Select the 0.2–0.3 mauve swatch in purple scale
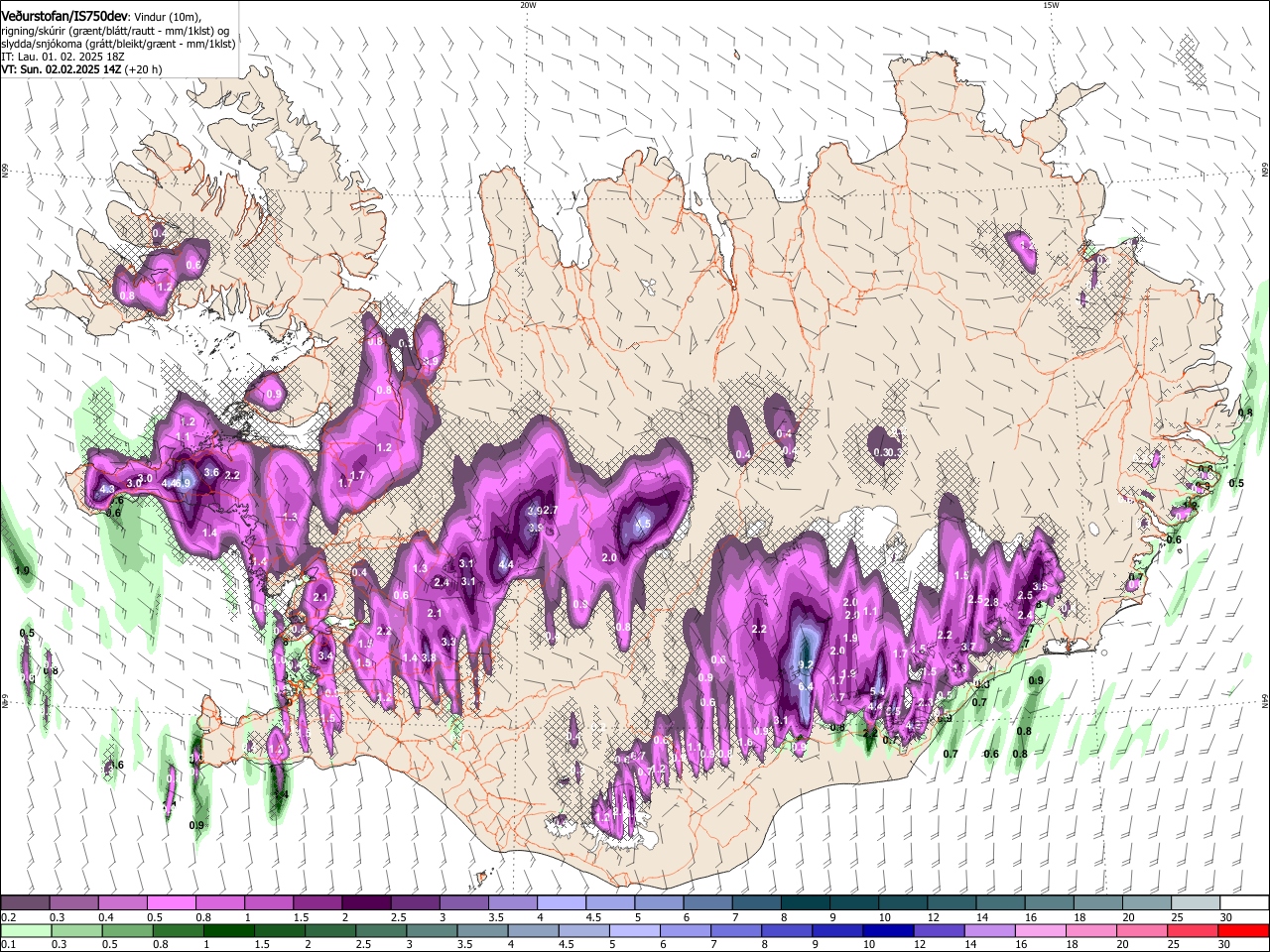This screenshot has width=1270, height=952. (25, 903)
